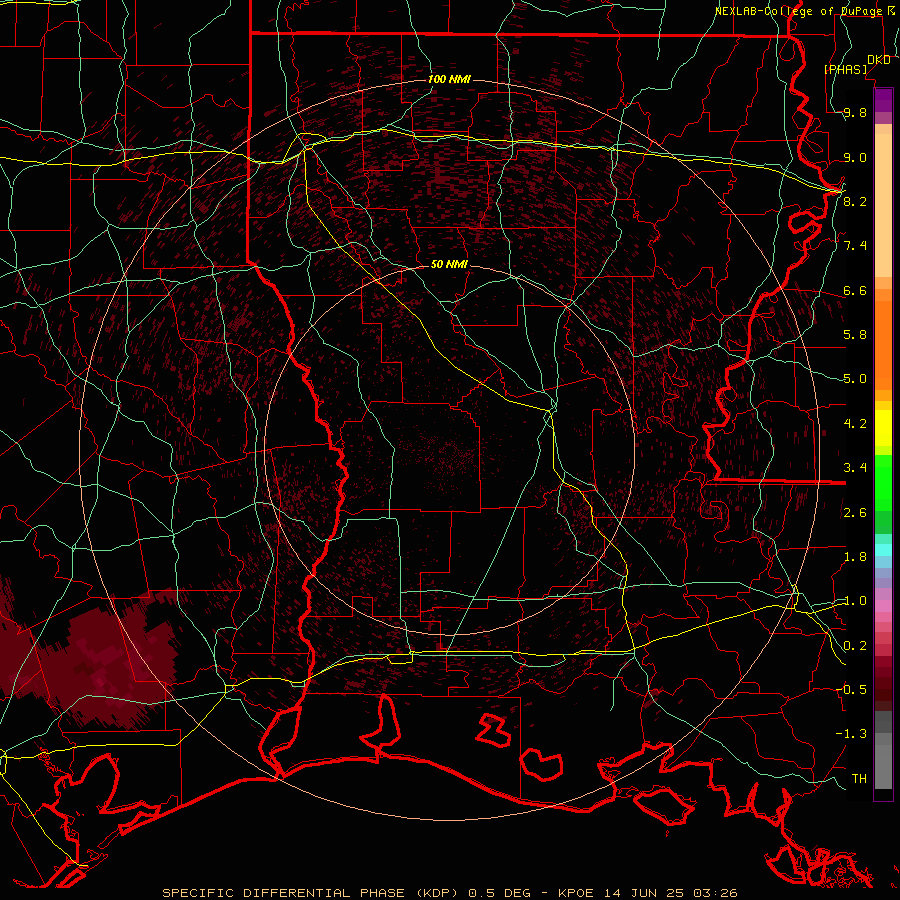Click the 6.6 scale value
This screenshot has width=900, height=900.
click(x=855, y=290)
